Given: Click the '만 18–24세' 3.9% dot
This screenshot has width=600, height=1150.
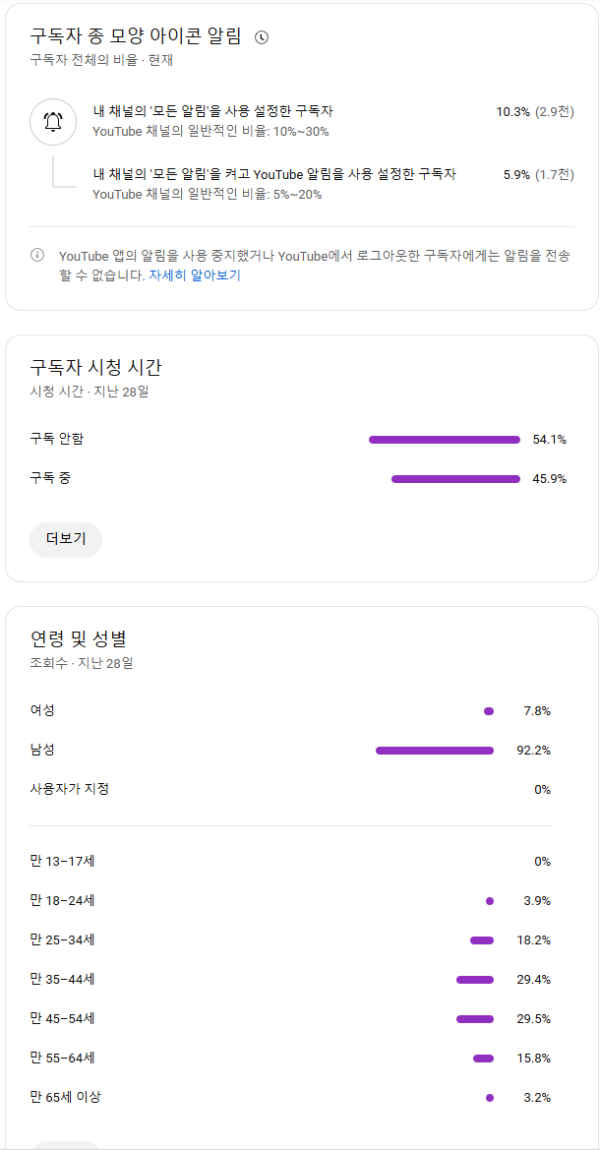Looking at the screenshot, I should point(490,901).
